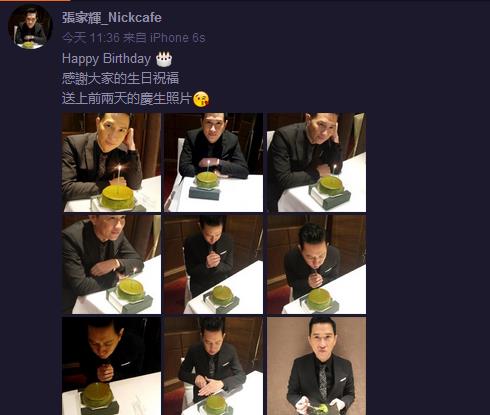The image size is (490, 415).
Task: Open center photo of man with clasped hands
Action: 213,264
